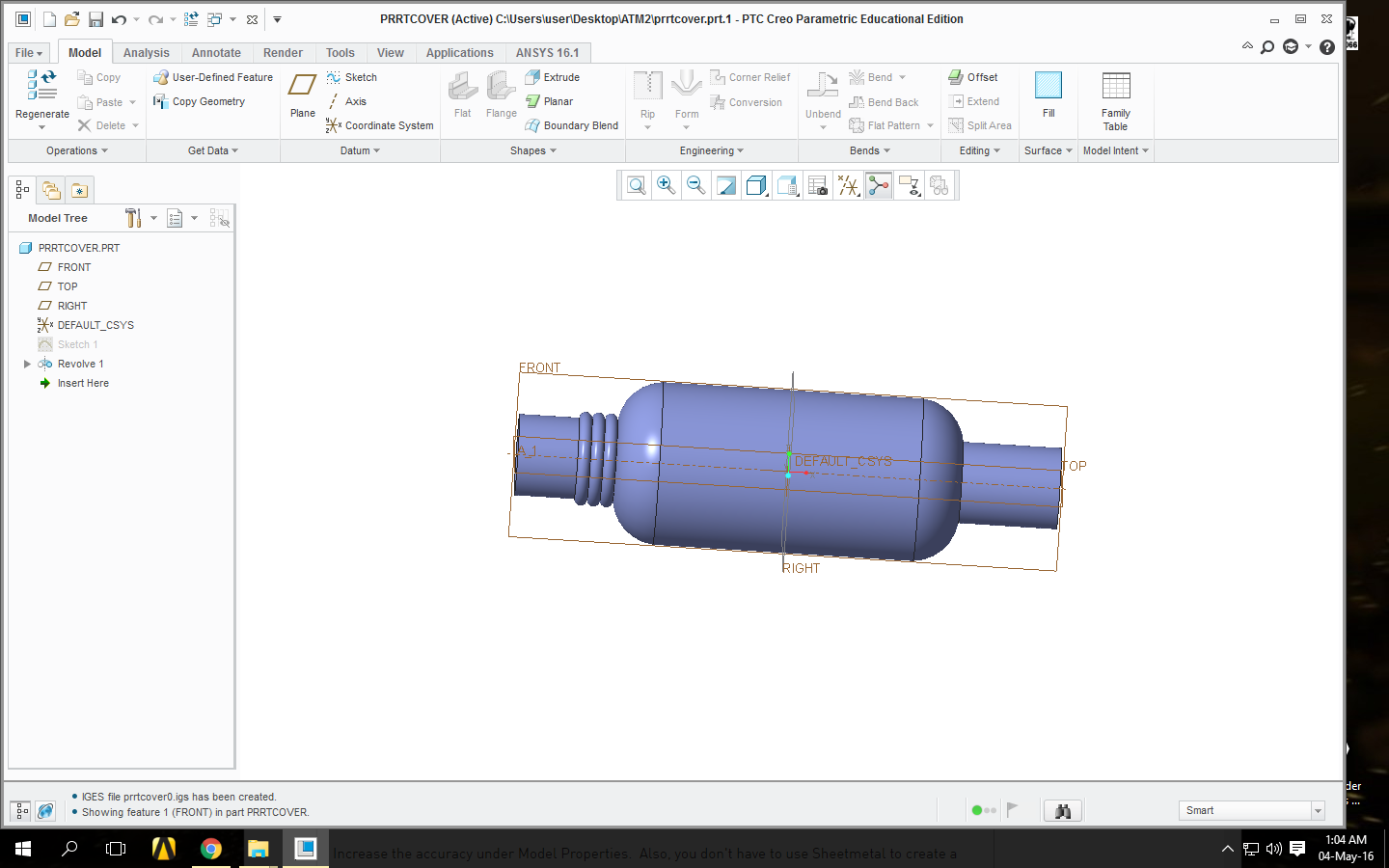Open File Explorer from the taskbar
The height and width of the screenshot is (868, 1389).
click(258, 849)
